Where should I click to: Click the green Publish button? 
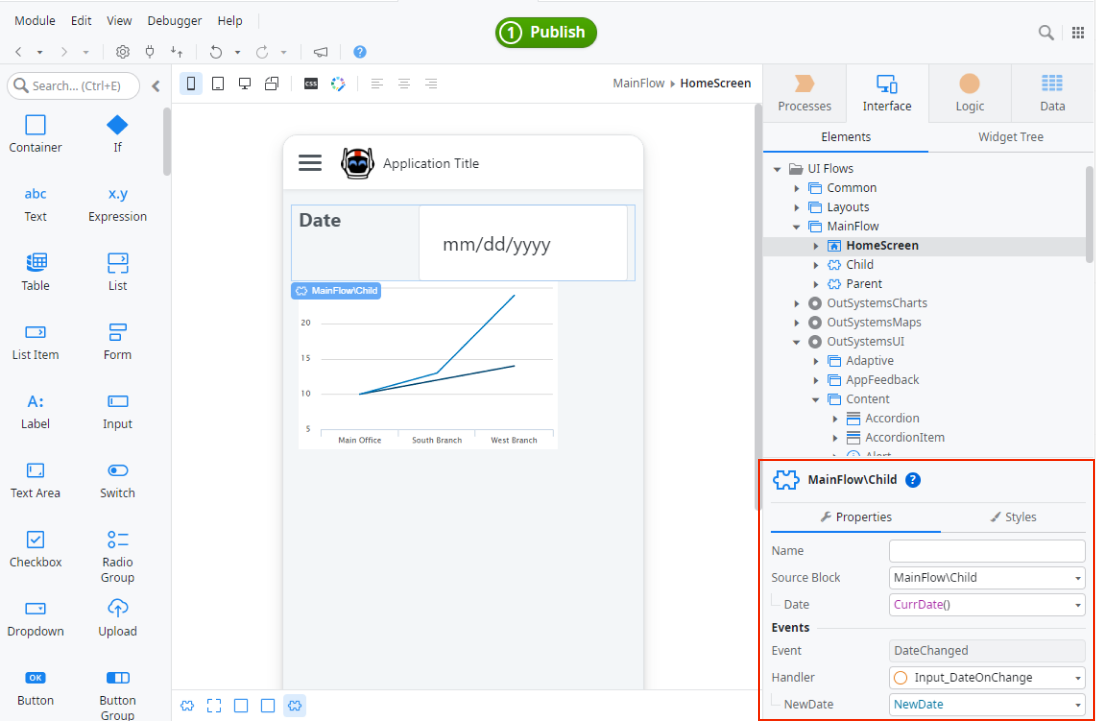tap(546, 33)
